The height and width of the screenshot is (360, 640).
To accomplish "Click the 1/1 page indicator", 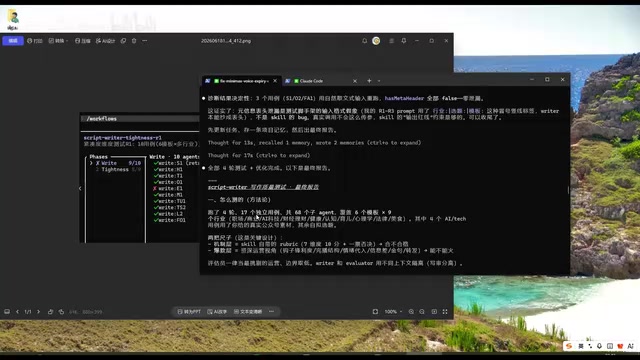I will pos(28,311).
